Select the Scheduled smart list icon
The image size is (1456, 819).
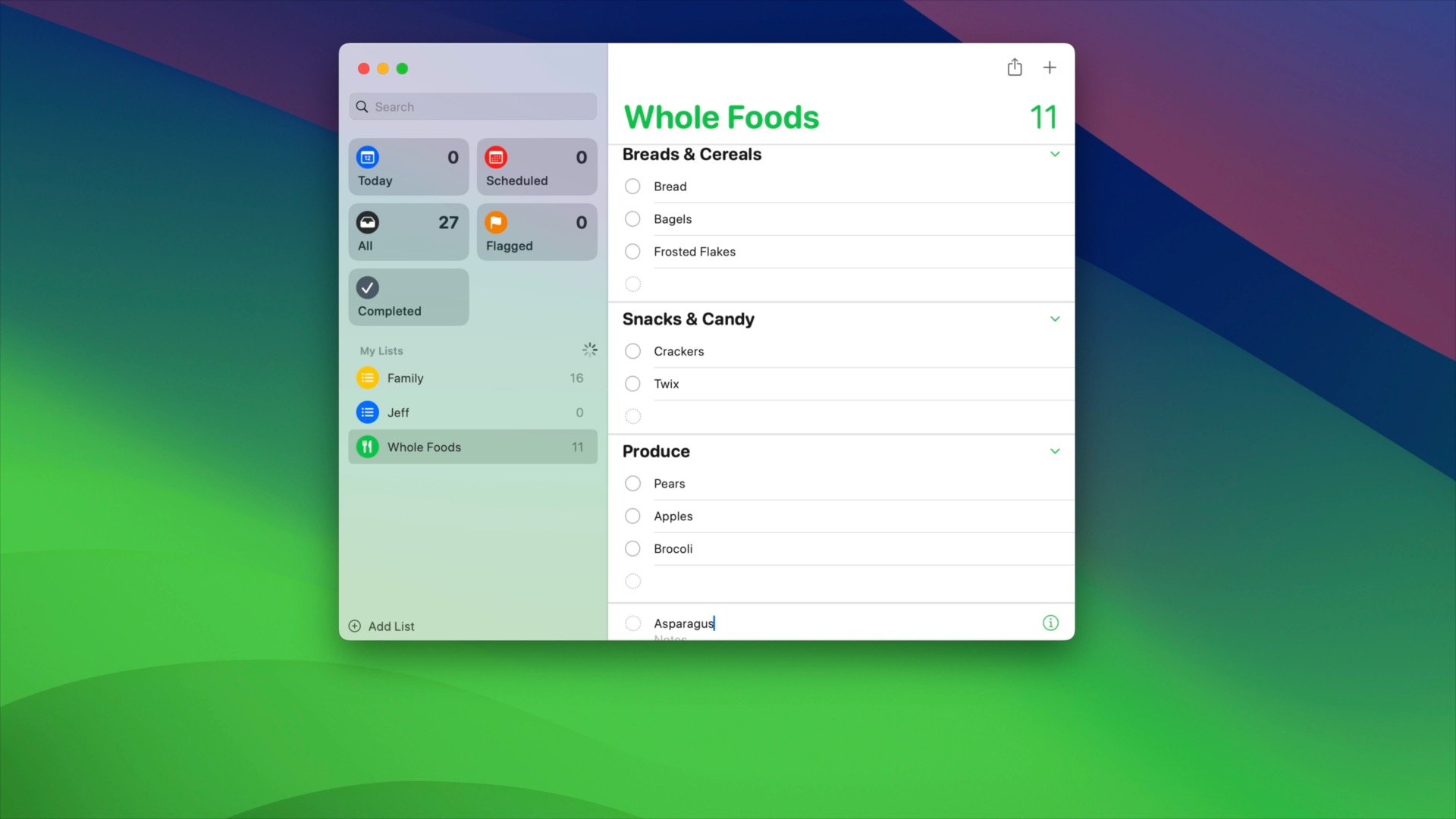[497, 157]
